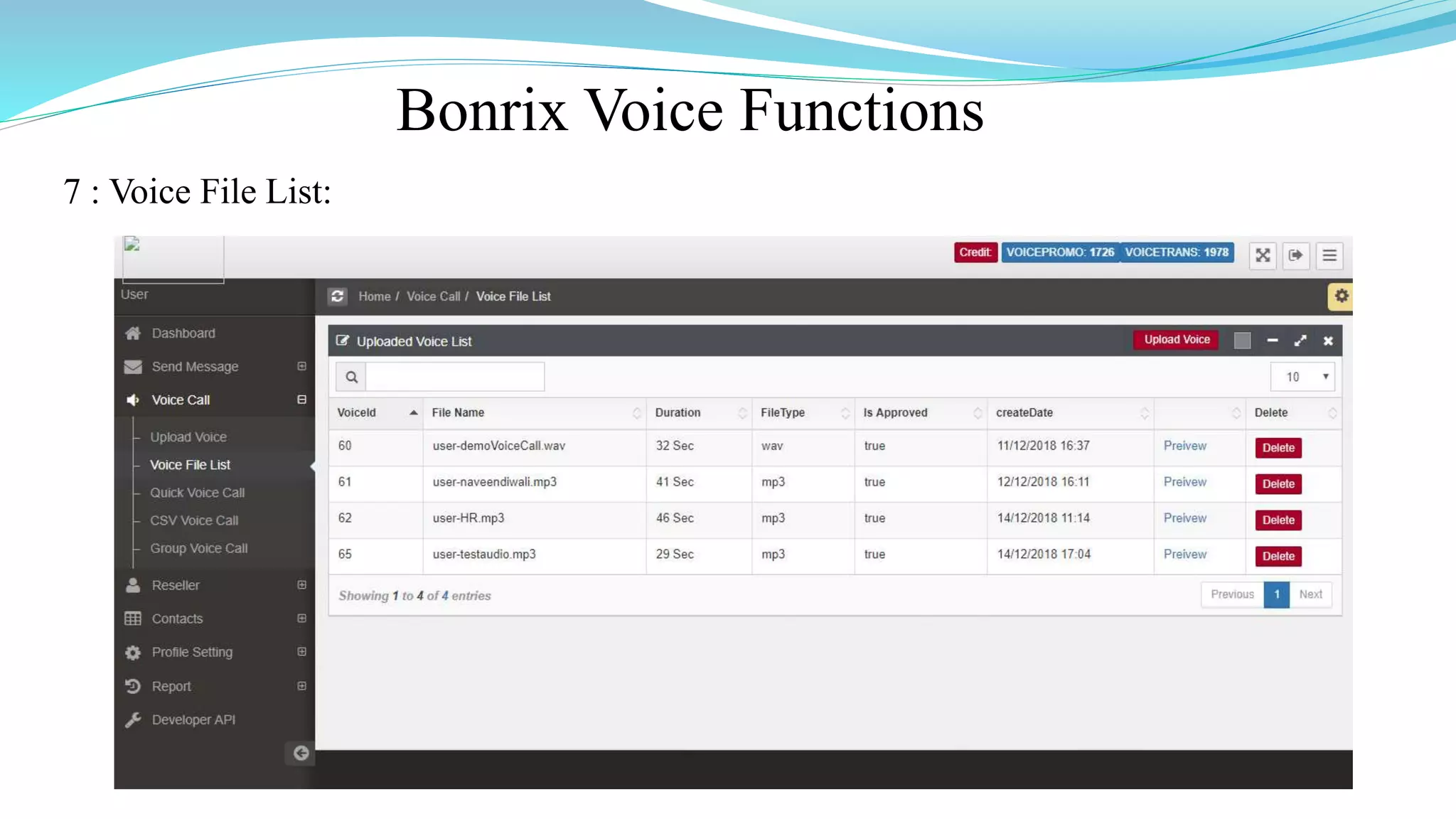Delete user-naveendiwali.mp3 file
1456x819 pixels.
(1278, 484)
